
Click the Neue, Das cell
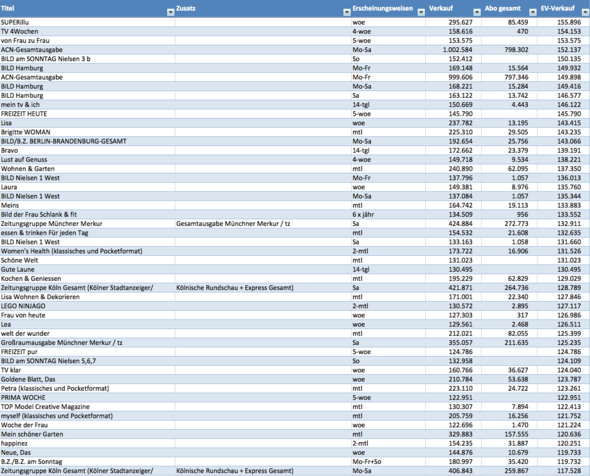[x=87, y=452]
